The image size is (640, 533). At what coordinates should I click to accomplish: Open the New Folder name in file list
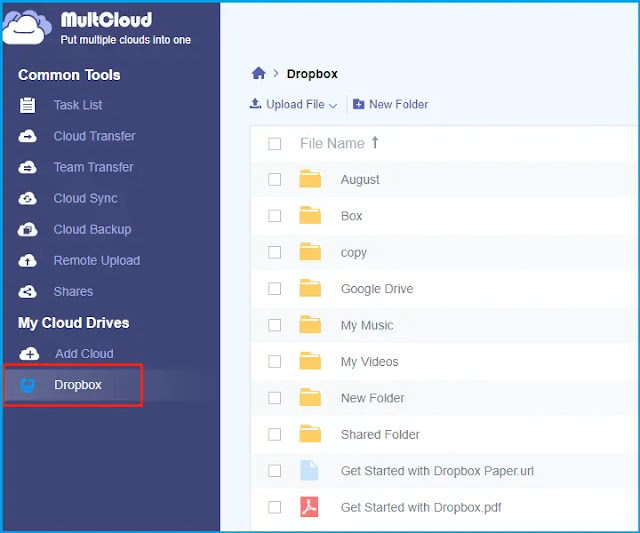372,398
